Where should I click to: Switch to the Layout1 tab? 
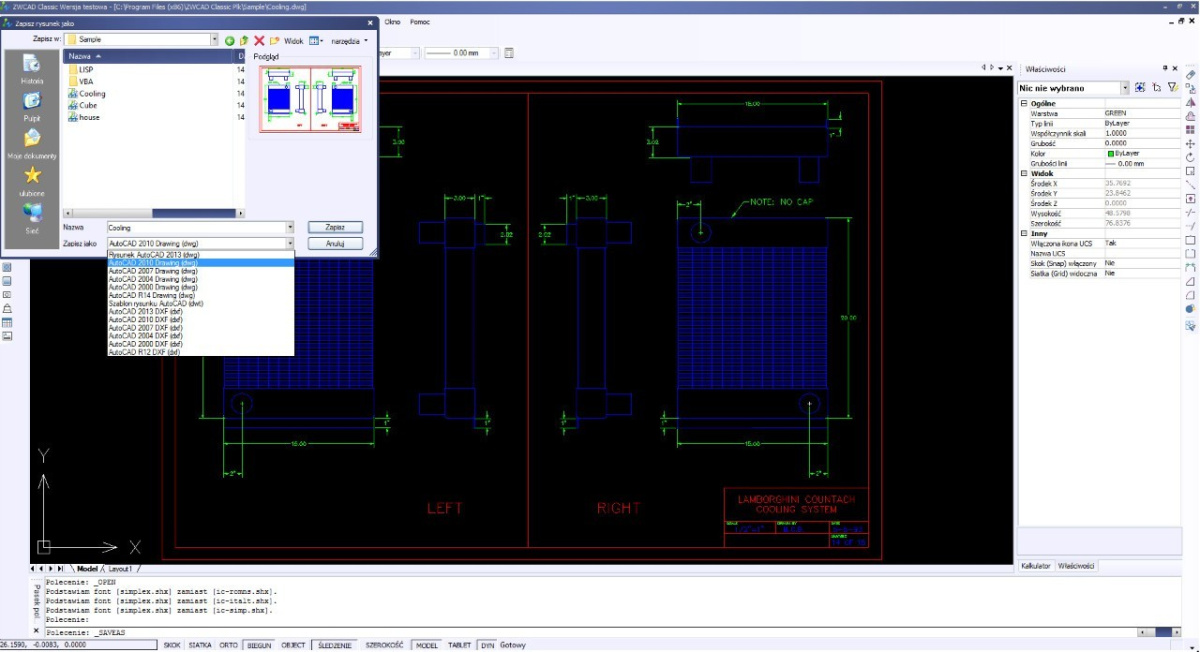[x=119, y=568]
